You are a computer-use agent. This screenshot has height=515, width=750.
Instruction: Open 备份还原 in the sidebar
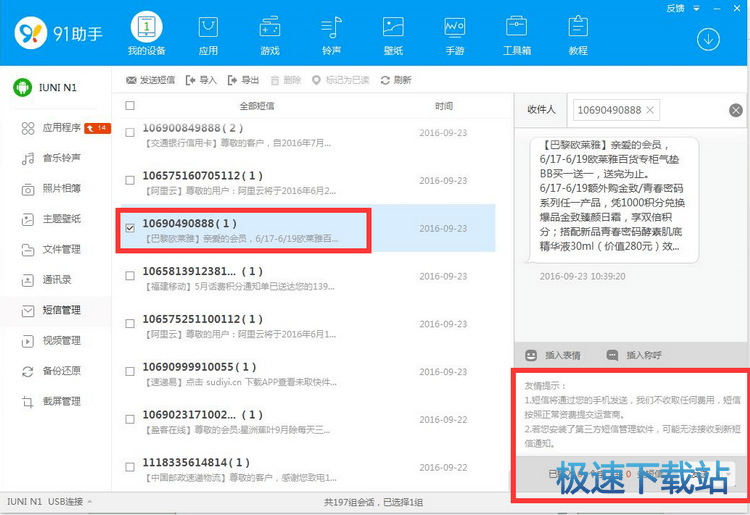pos(51,371)
